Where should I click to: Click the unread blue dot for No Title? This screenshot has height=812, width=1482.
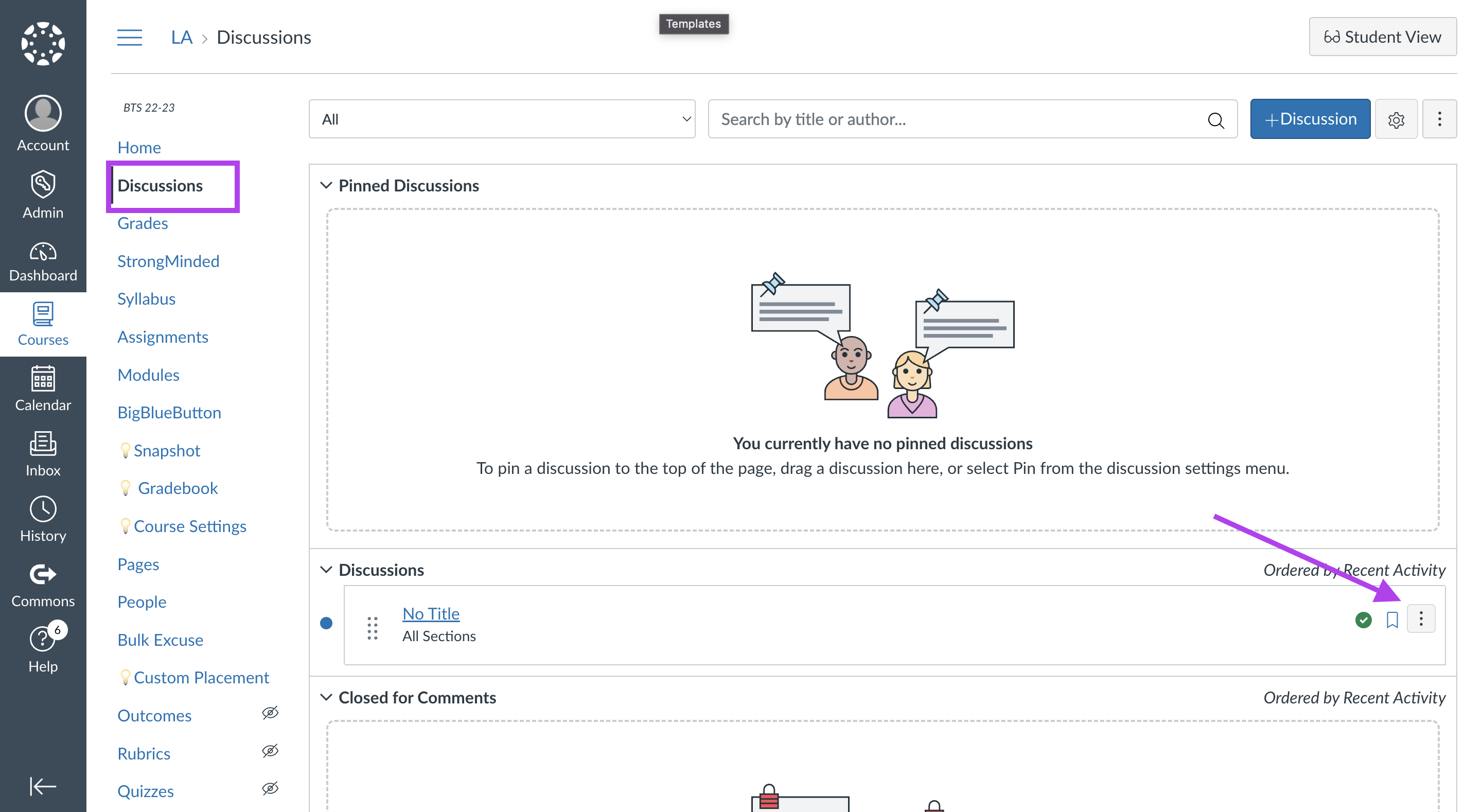tap(326, 623)
